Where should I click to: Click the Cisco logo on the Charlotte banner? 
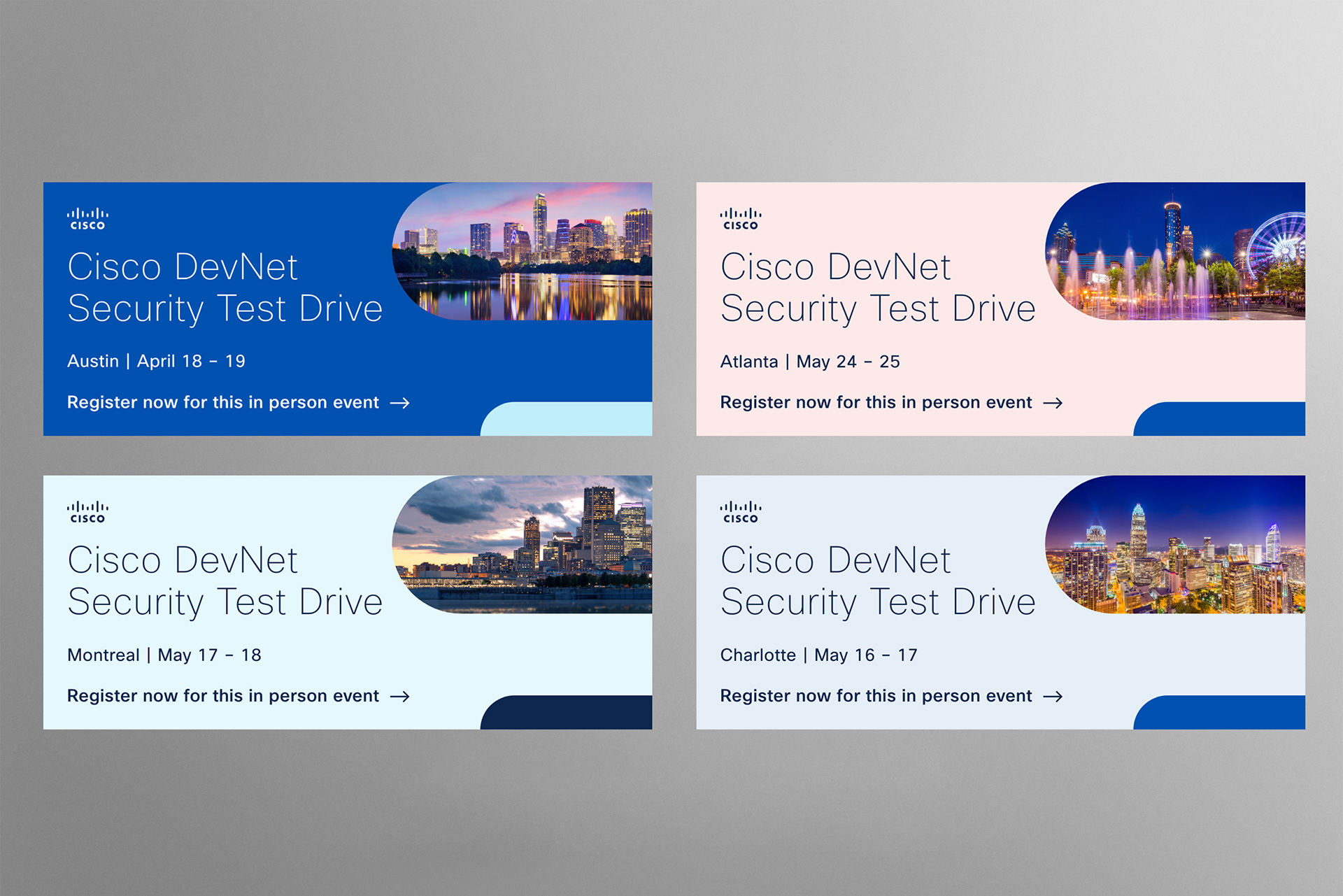click(x=741, y=512)
